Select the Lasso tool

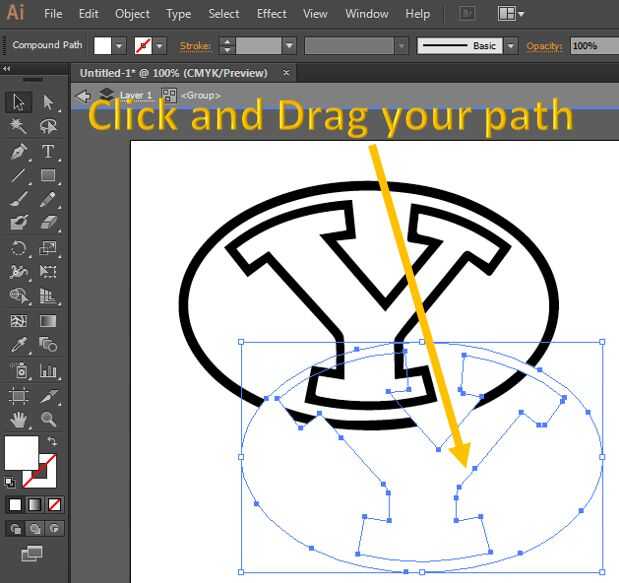coord(48,126)
